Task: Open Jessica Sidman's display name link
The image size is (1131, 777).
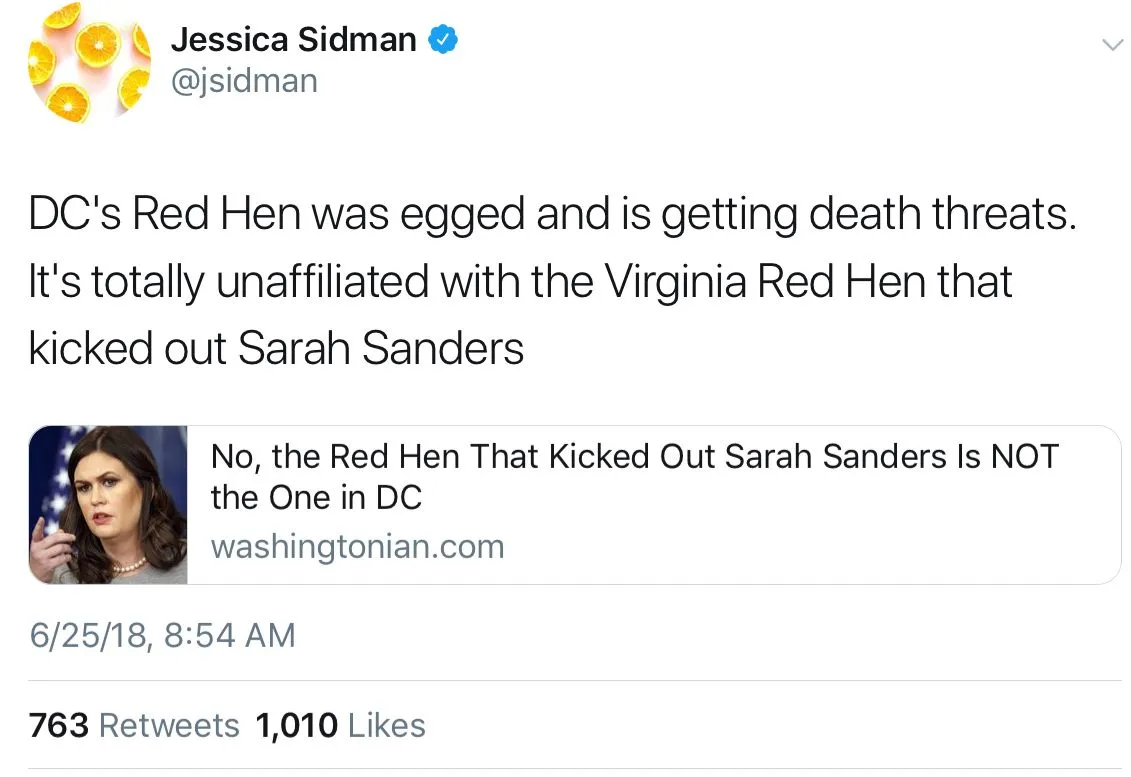Action: point(293,40)
